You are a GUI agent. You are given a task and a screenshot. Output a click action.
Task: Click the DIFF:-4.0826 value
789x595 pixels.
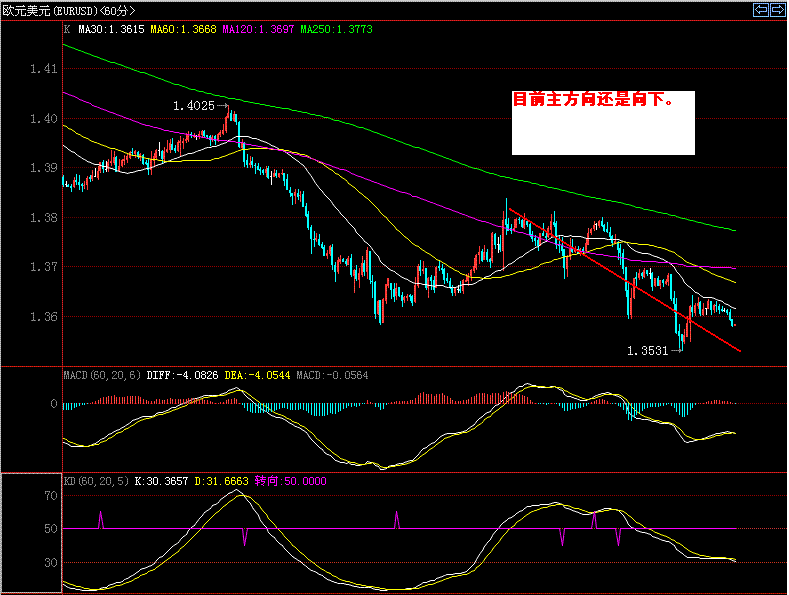pyautogui.click(x=183, y=375)
